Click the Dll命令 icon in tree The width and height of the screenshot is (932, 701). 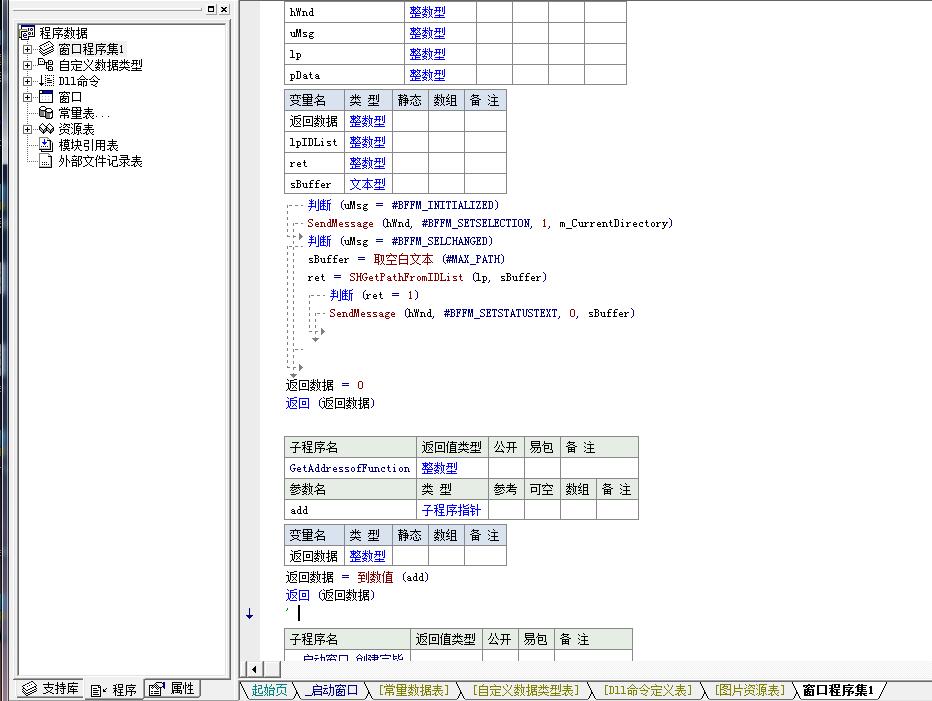coord(46,81)
